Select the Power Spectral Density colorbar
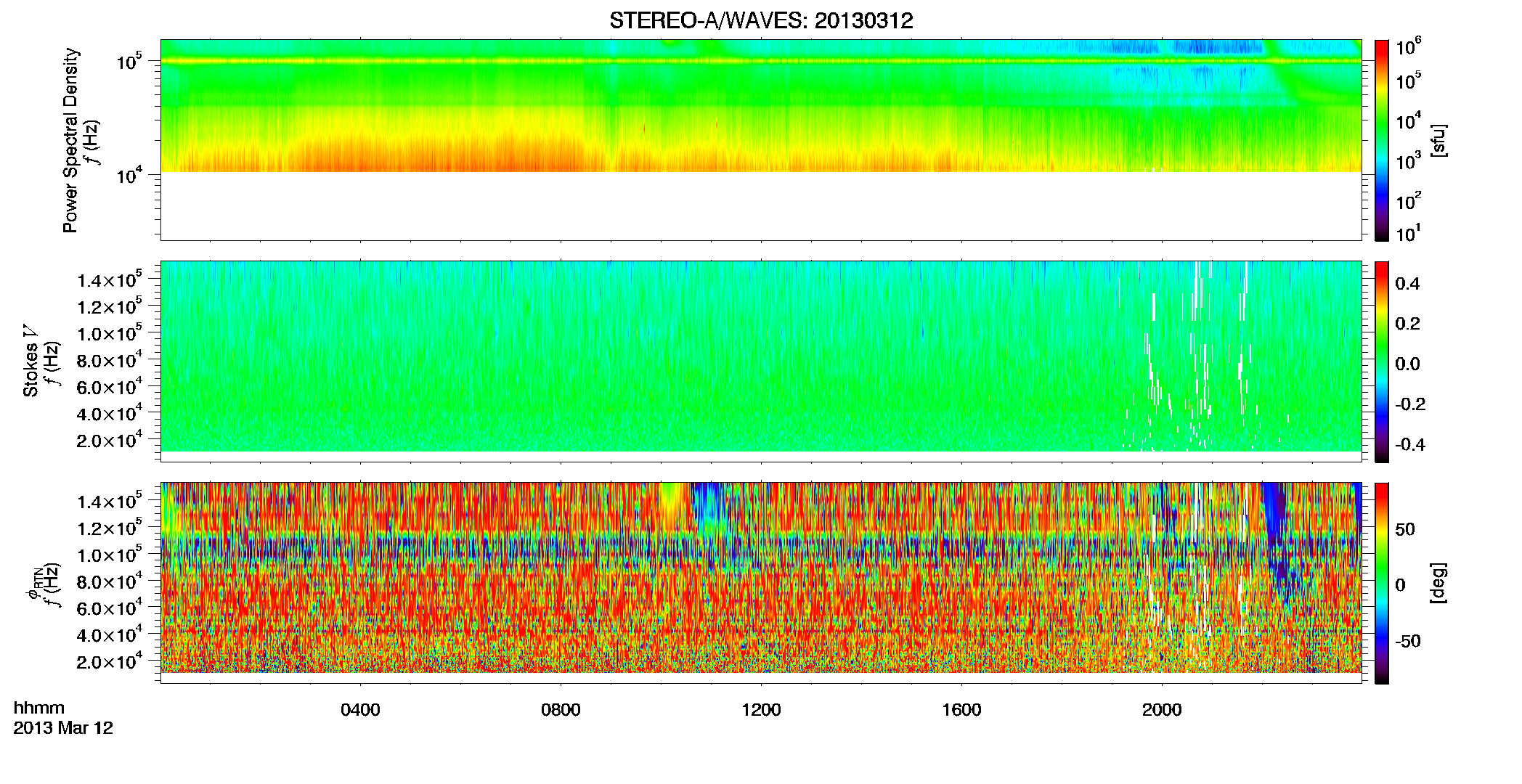This screenshot has height=784, width=1522. coord(1382,140)
